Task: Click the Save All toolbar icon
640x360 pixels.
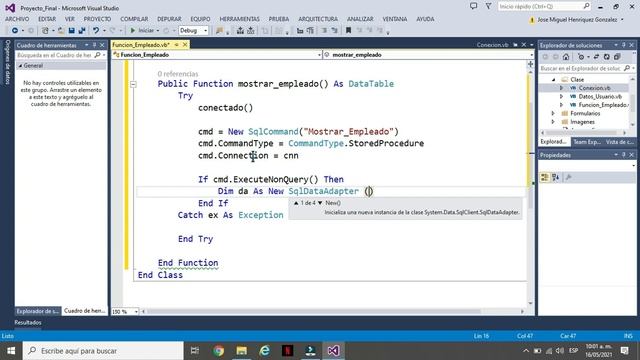Action: pyautogui.click(x=82, y=31)
